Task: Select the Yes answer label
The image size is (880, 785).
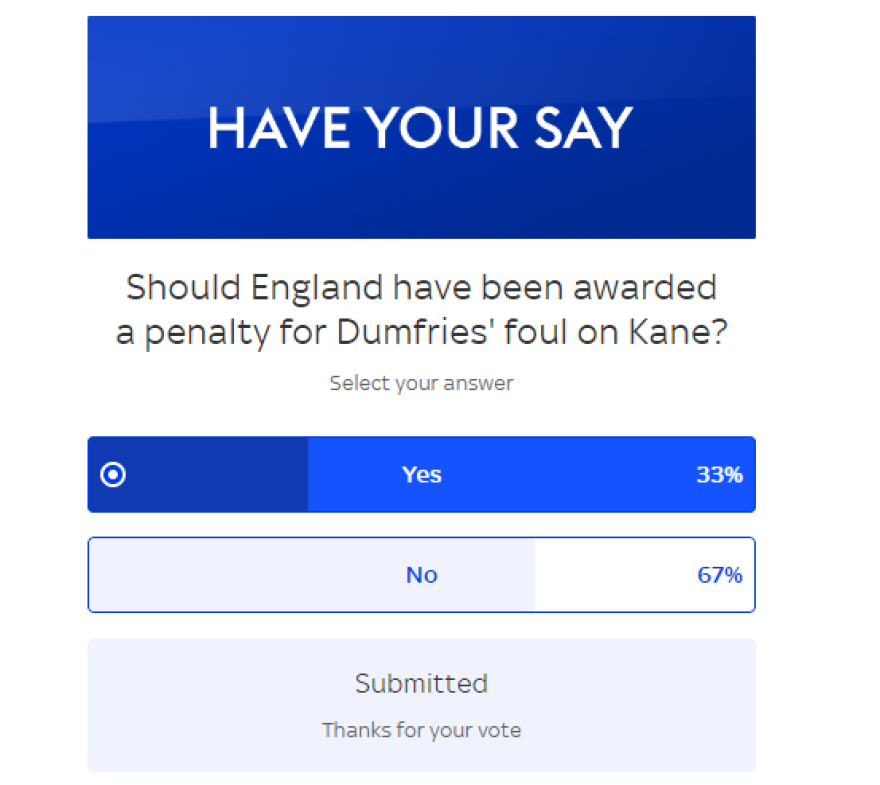Action: (421, 475)
